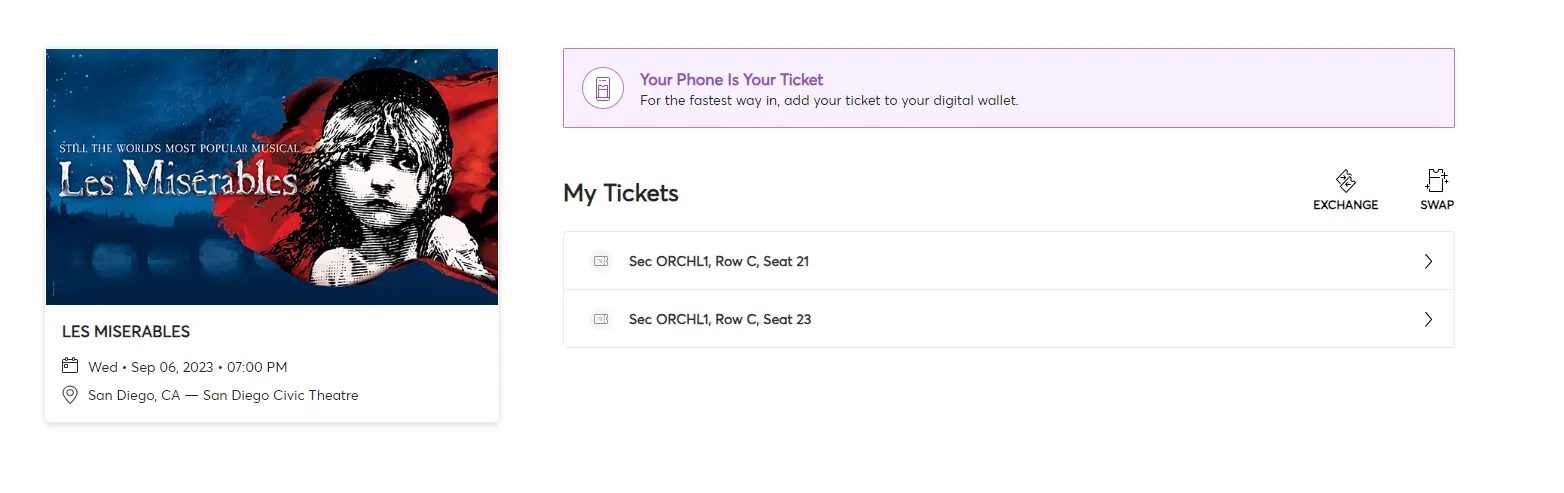1564x493 pixels.
Task: Click the "Your Phone Is Your Ticket" heading
Action: (731, 80)
